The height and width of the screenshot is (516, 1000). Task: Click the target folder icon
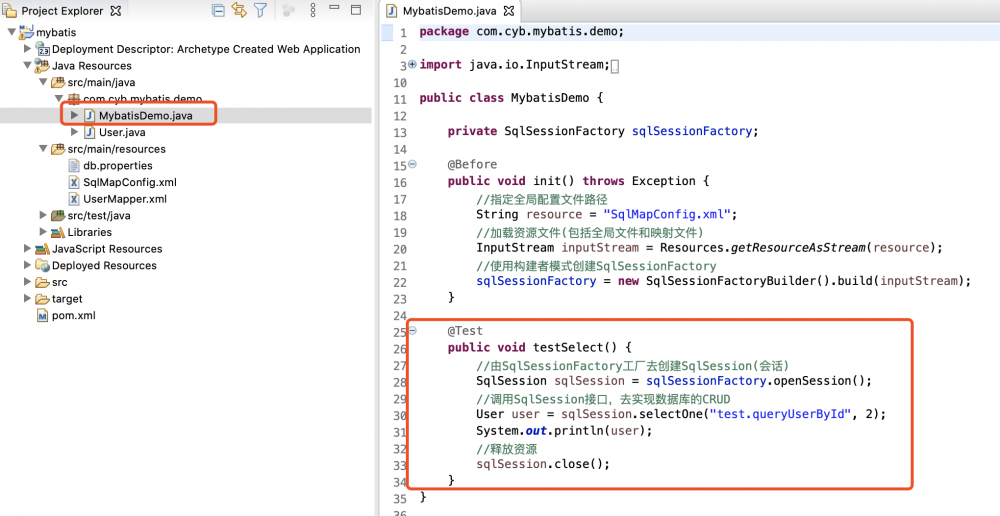(x=42, y=299)
